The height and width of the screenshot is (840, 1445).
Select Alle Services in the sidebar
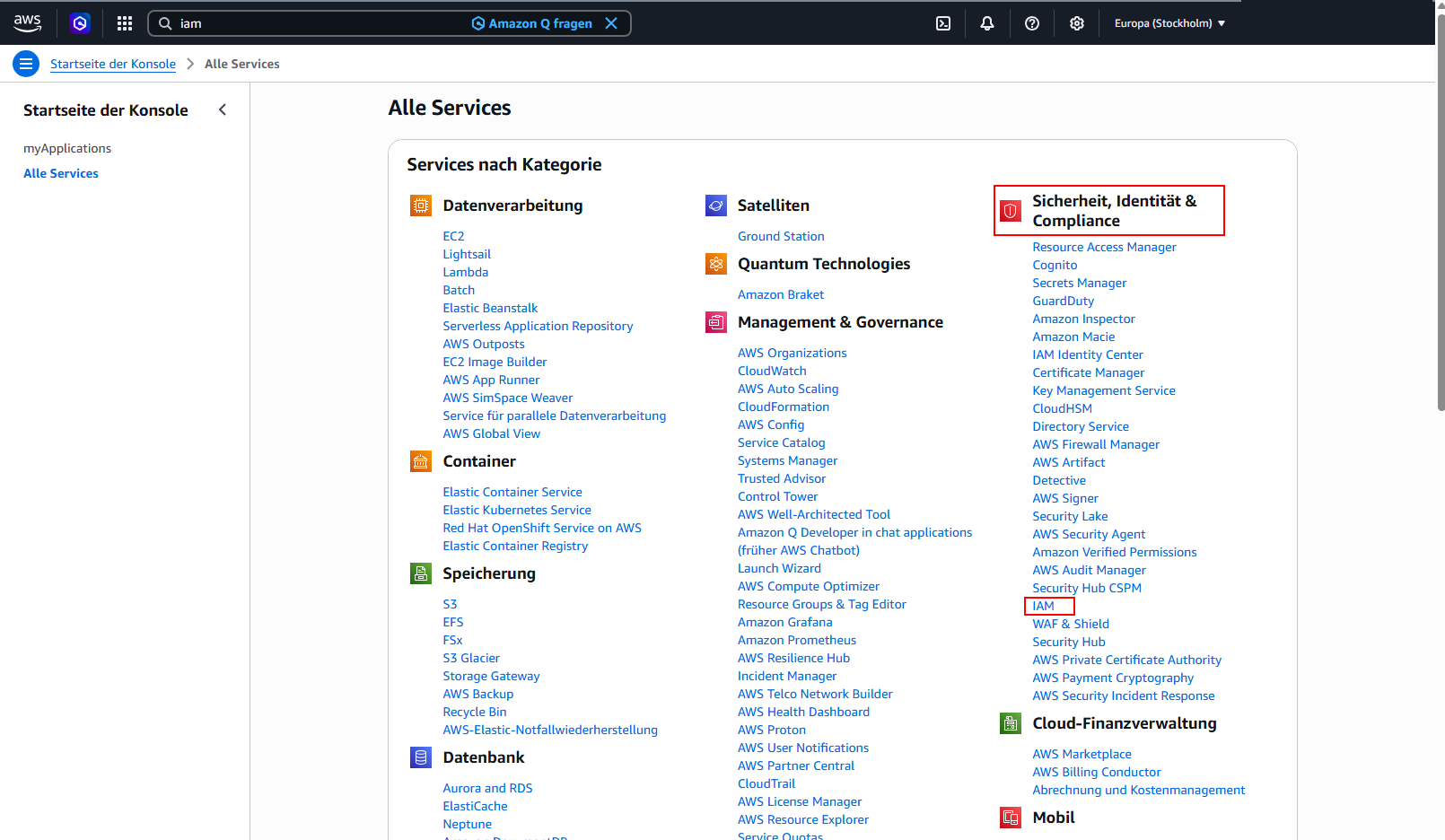point(61,173)
